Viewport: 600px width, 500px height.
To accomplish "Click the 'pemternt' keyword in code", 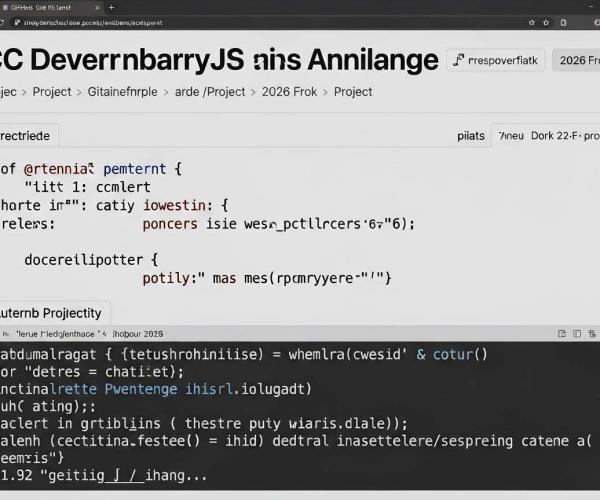I will tap(135, 169).
